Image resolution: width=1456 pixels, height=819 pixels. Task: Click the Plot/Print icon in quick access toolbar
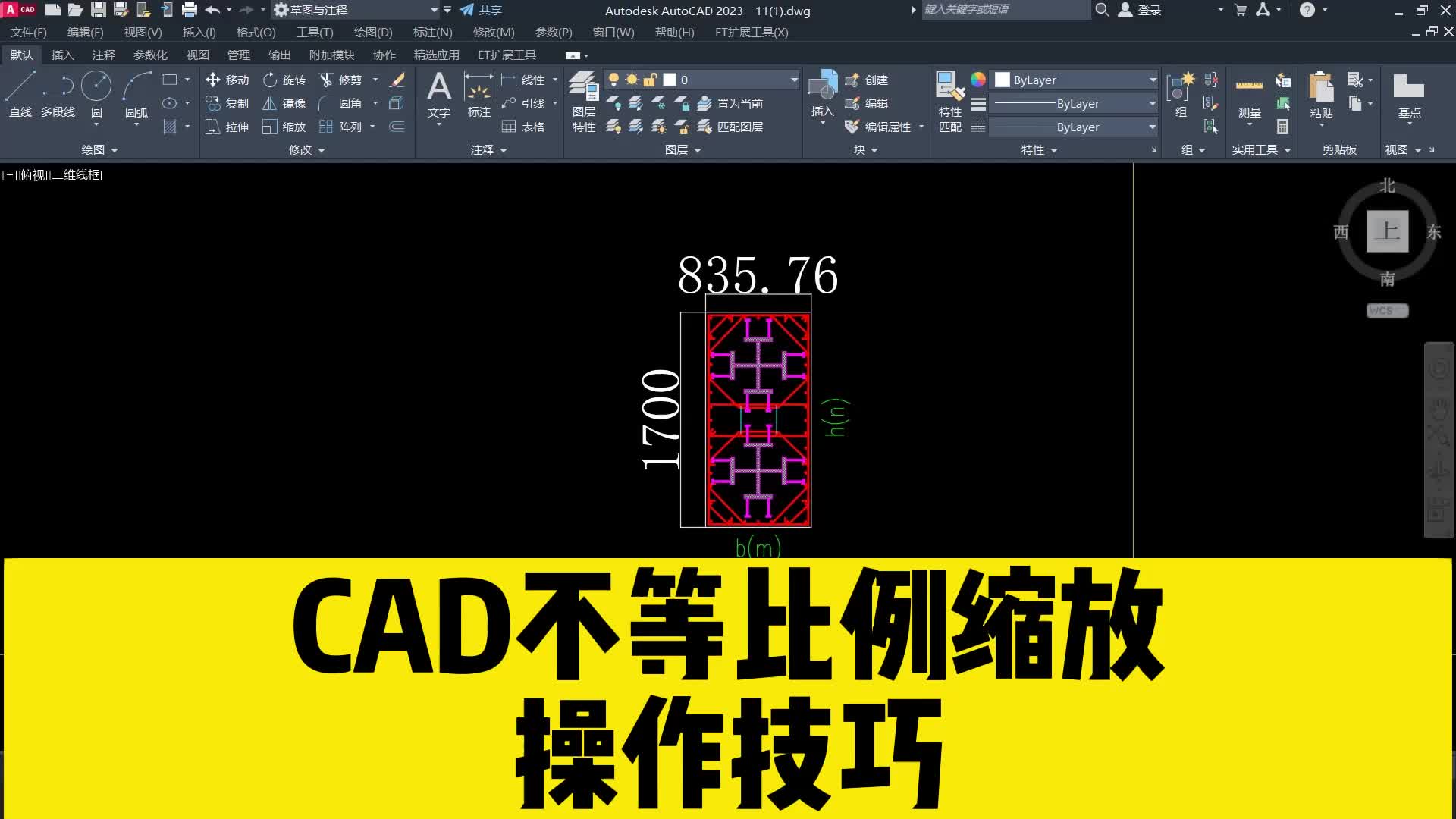pyautogui.click(x=190, y=10)
